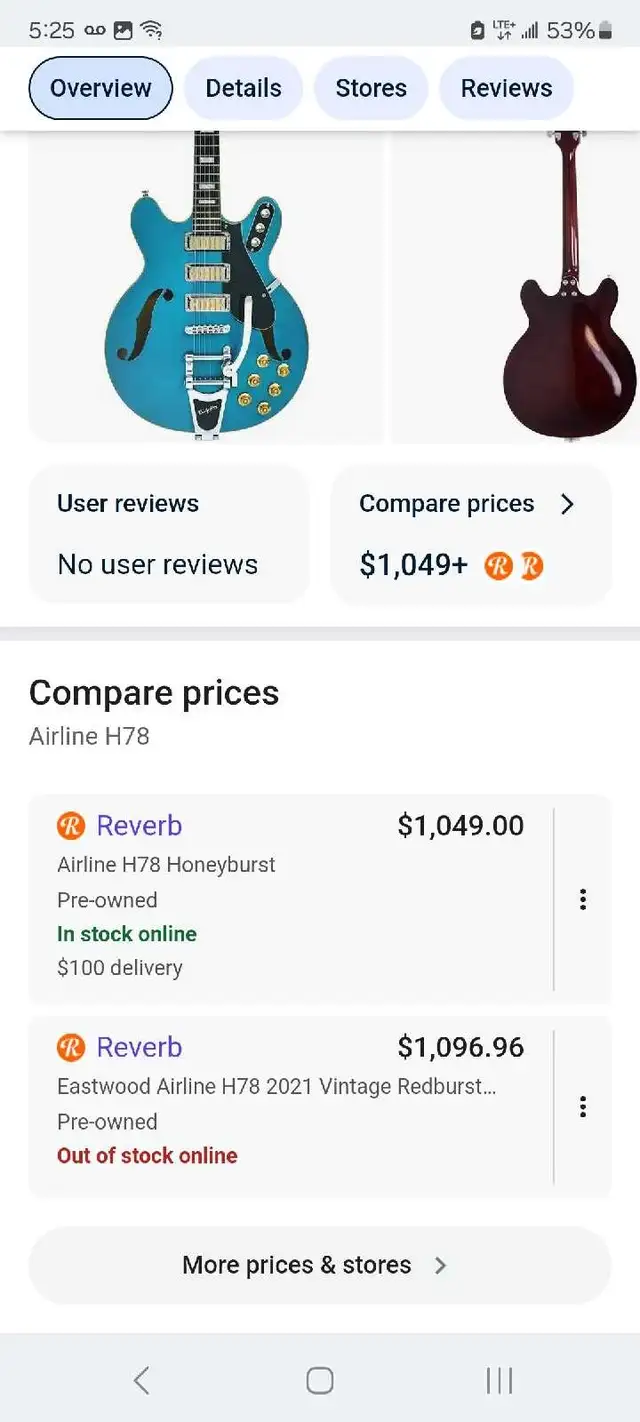
Task: Expand the Compare prices card chevron
Action: tap(567, 504)
